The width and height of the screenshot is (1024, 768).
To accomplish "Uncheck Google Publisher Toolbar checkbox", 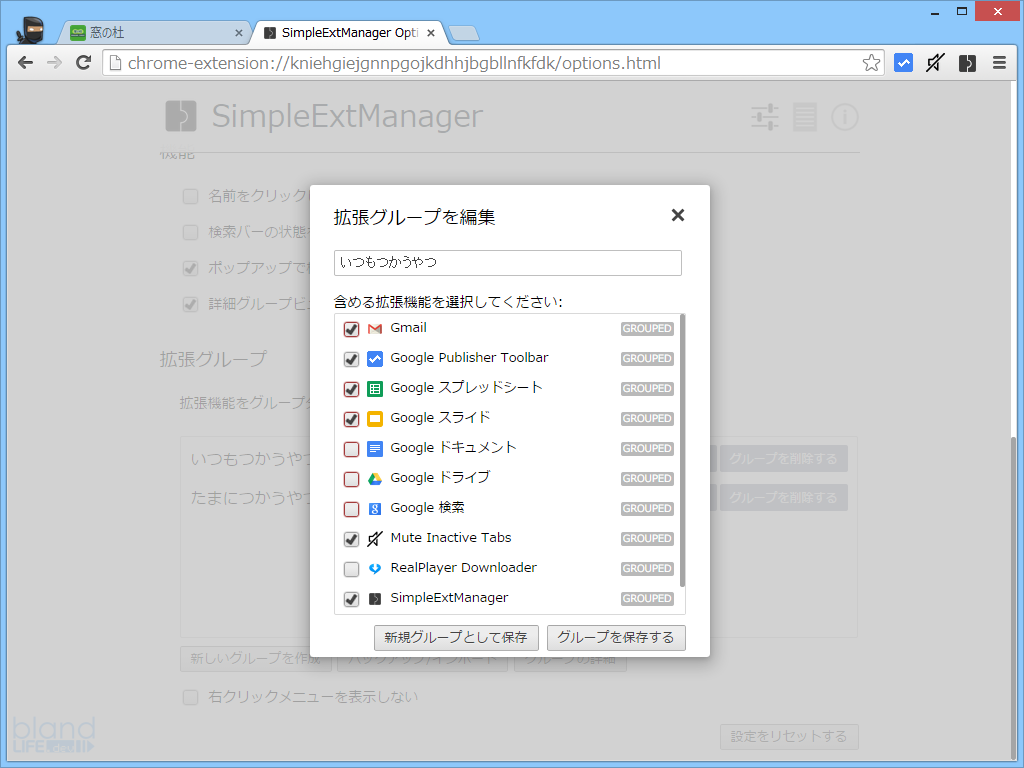I will pyautogui.click(x=351, y=359).
